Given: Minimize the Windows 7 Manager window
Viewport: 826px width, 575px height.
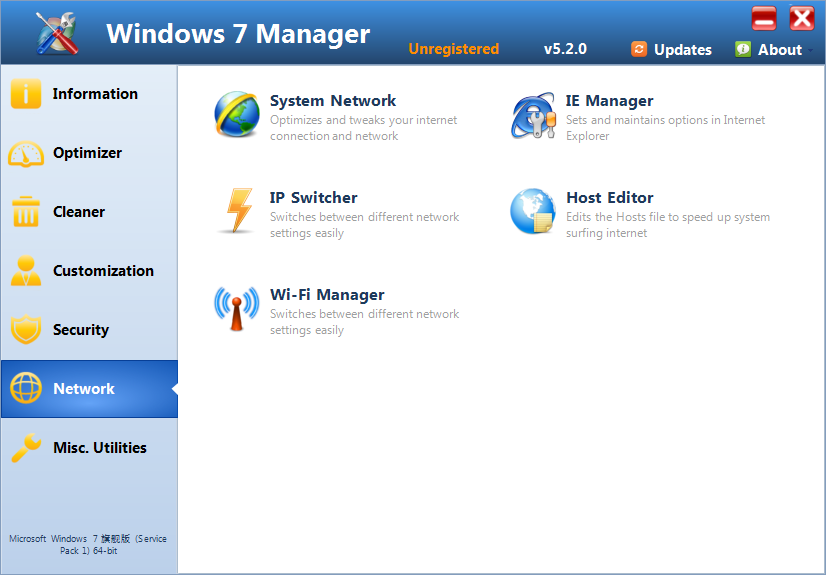Looking at the screenshot, I should [764, 19].
